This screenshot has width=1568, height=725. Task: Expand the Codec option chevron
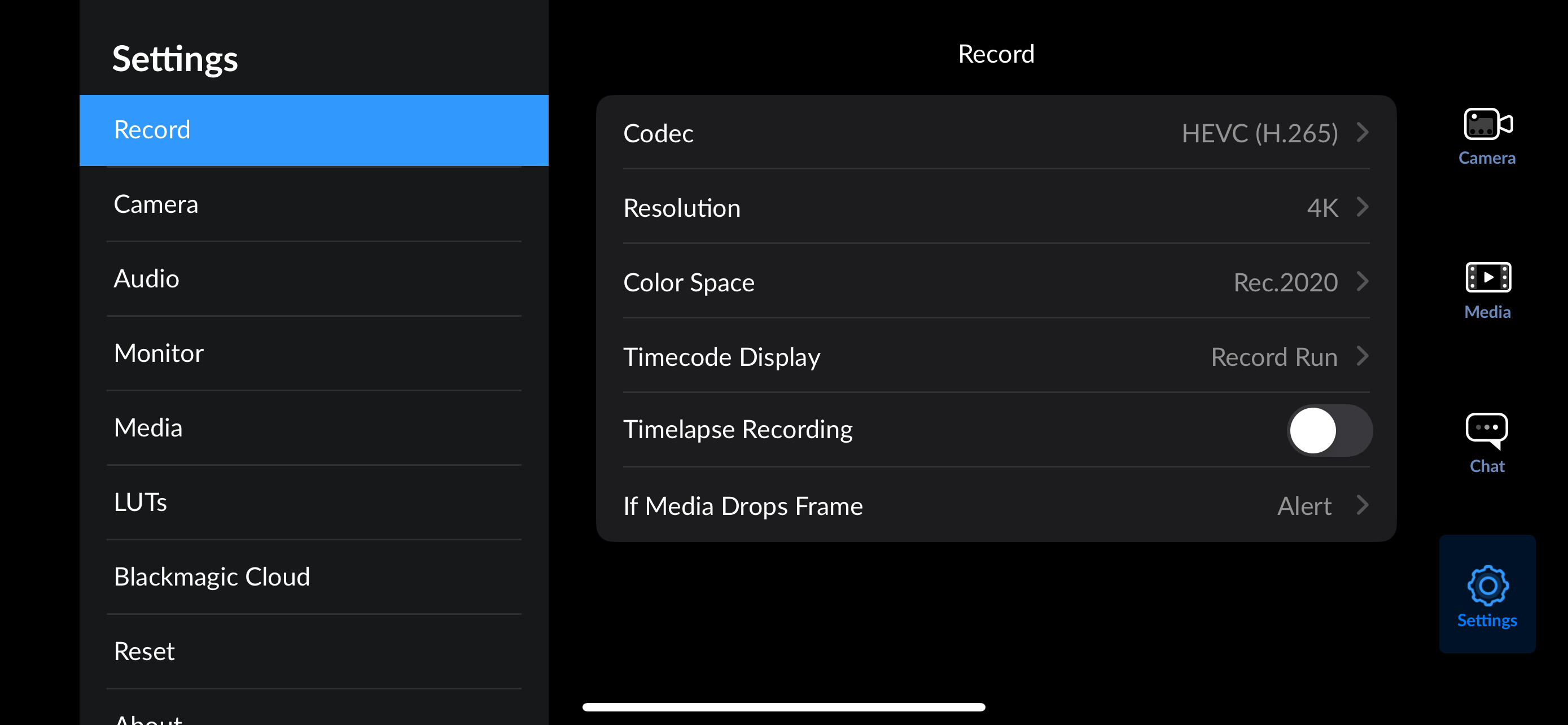(x=1363, y=132)
